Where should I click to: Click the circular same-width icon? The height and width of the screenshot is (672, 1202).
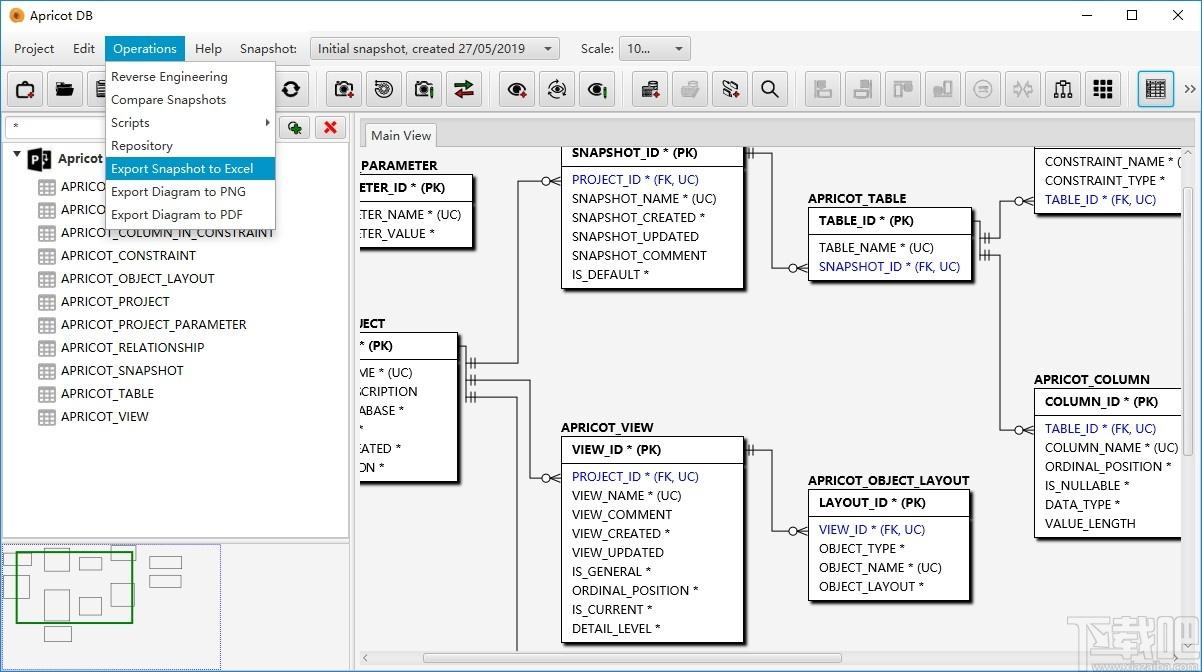(x=983, y=89)
